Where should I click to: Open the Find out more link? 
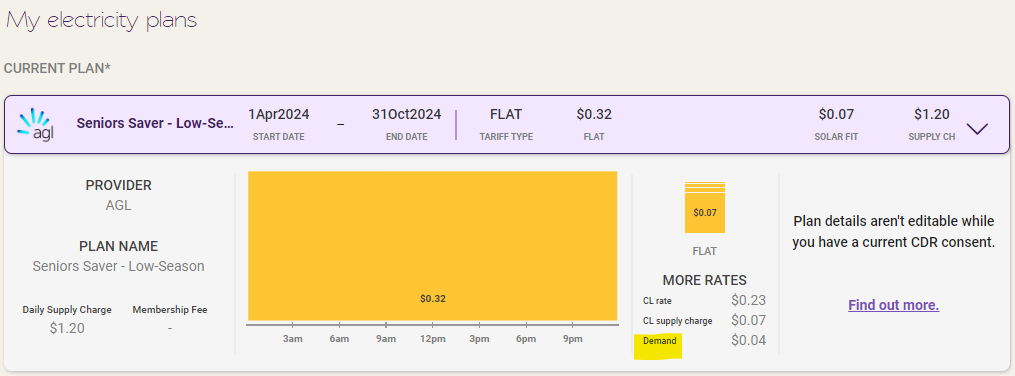pyautogui.click(x=893, y=305)
